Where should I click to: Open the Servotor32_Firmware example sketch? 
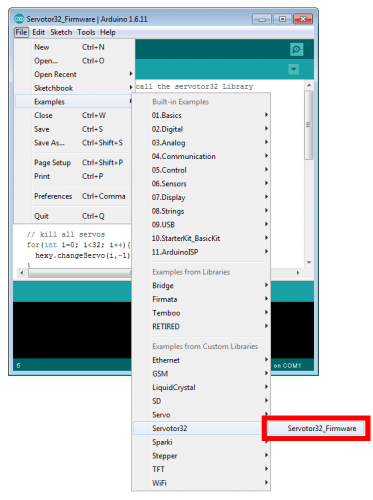click(x=316, y=428)
